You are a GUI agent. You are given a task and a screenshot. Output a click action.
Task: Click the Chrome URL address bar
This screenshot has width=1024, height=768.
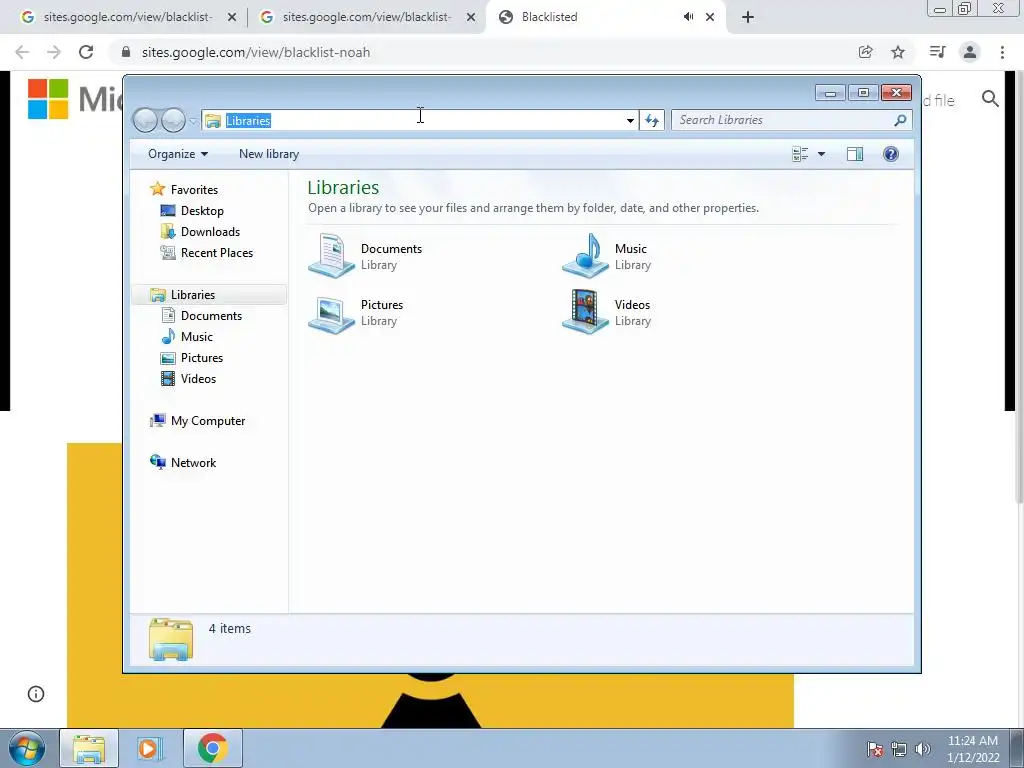click(483, 52)
